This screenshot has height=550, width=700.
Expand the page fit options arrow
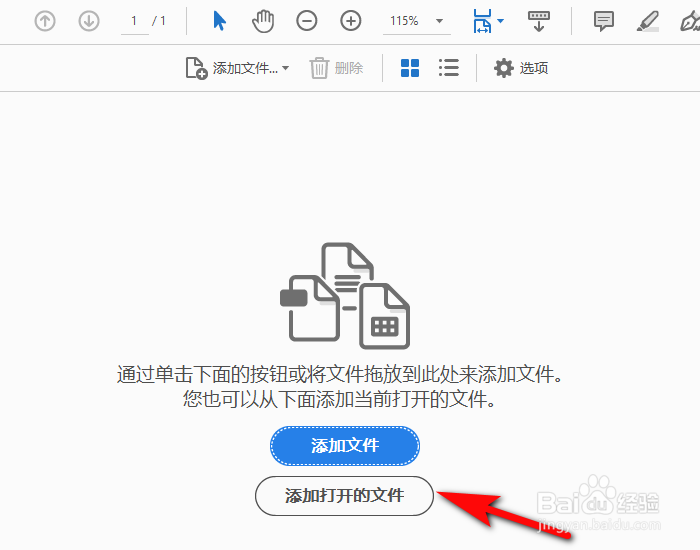500,21
